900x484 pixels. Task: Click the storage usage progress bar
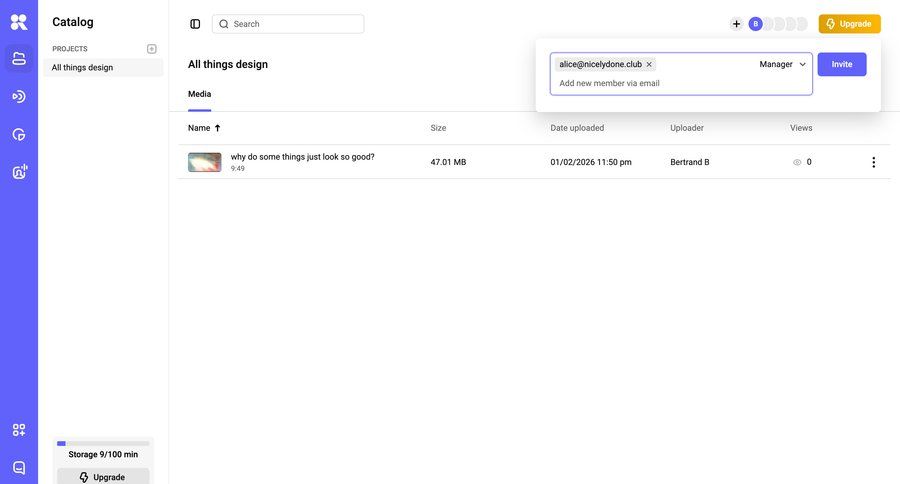tap(103, 443)
